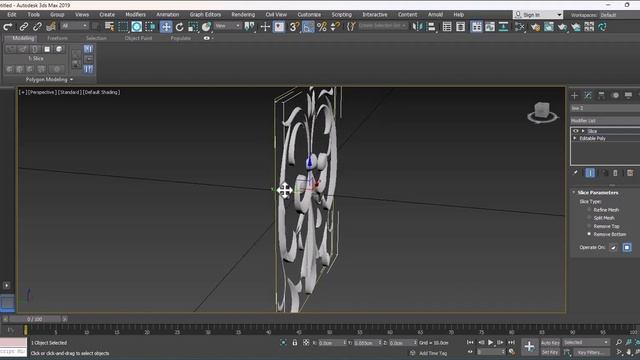Toggle Angle Snap button
The height and width of the screenshot is (360, 640).
308,27
